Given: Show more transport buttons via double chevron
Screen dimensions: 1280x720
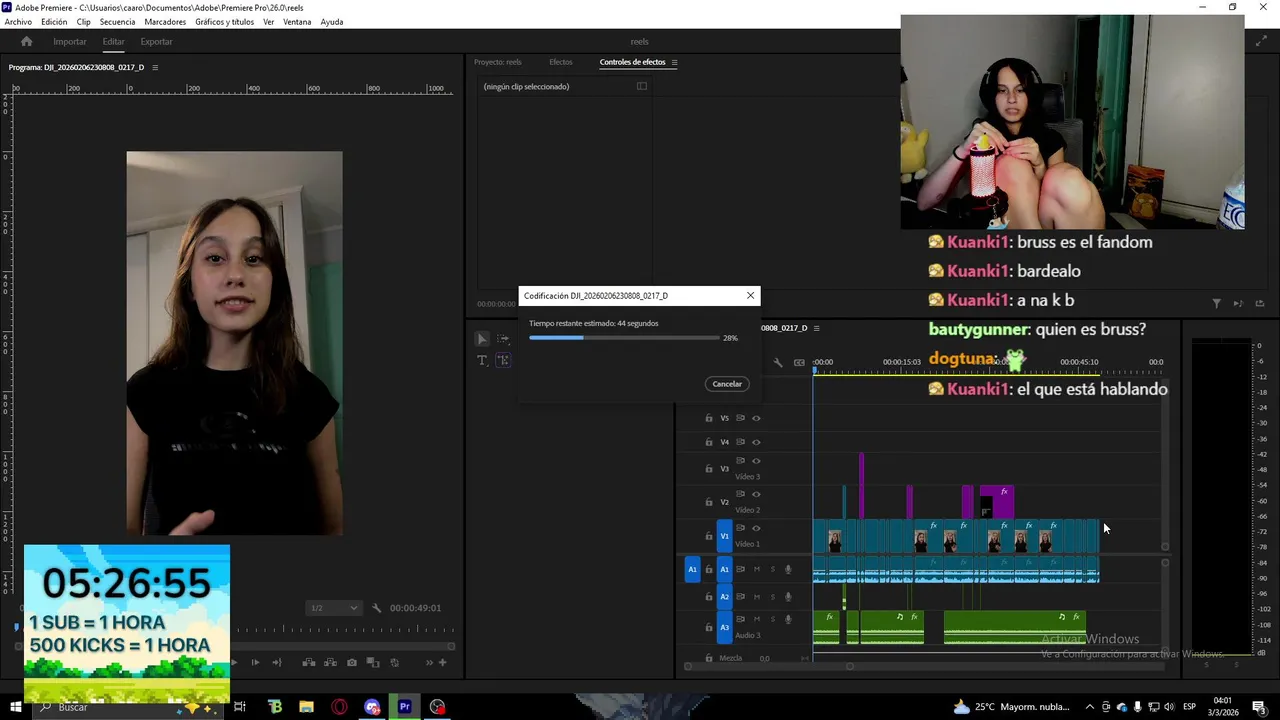Looking at the screenshot, I should pos(430,662).
